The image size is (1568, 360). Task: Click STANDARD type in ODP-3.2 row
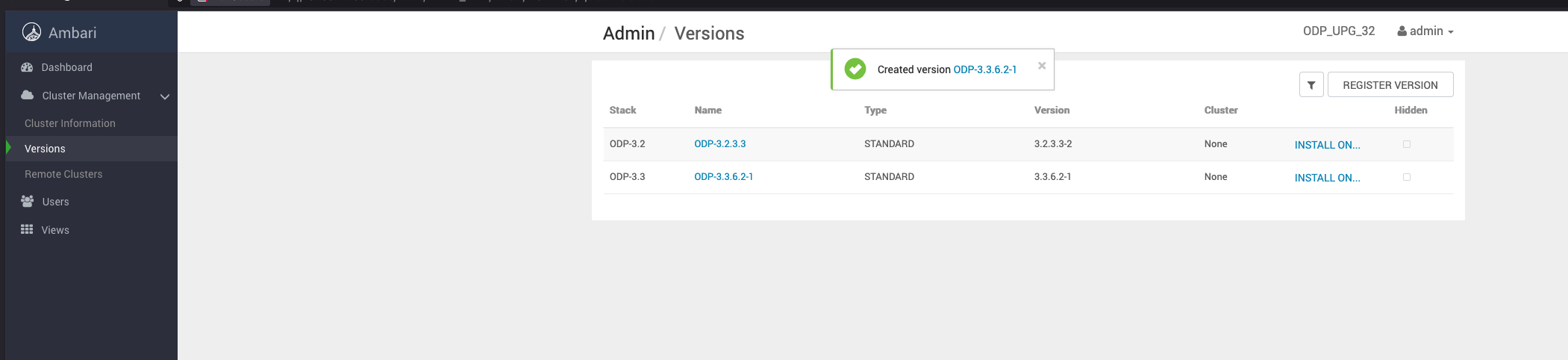click(x=889, y=144)
